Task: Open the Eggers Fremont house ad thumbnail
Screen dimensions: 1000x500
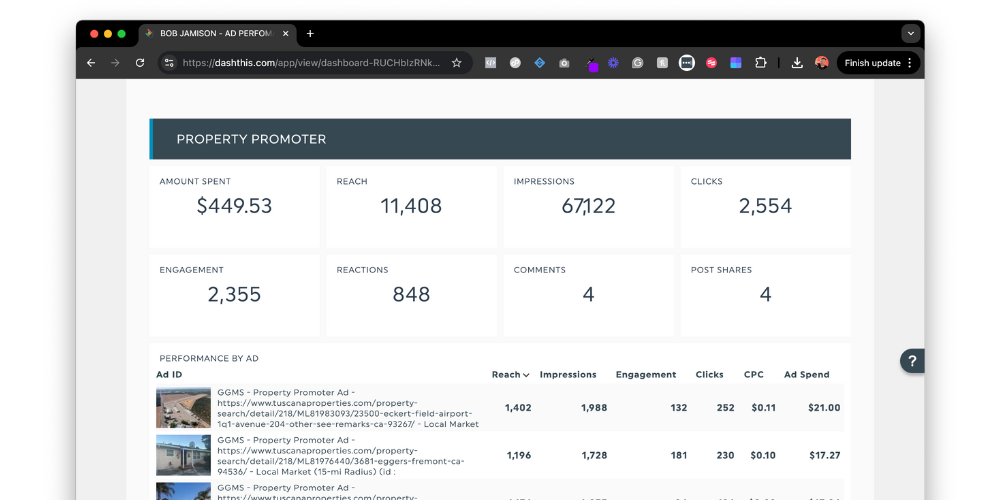Action: point(184,455)
